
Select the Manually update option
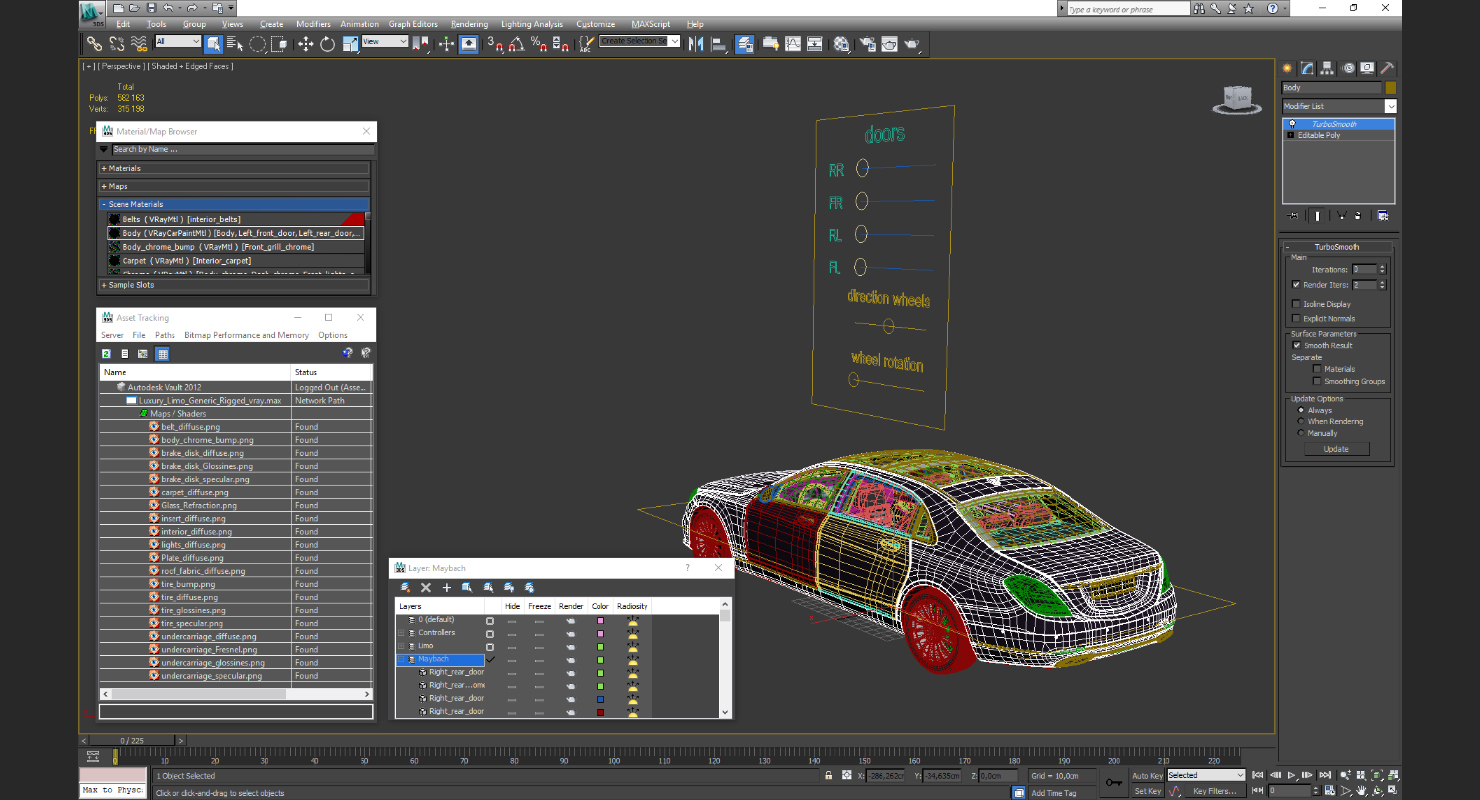tap(1301, 433)
